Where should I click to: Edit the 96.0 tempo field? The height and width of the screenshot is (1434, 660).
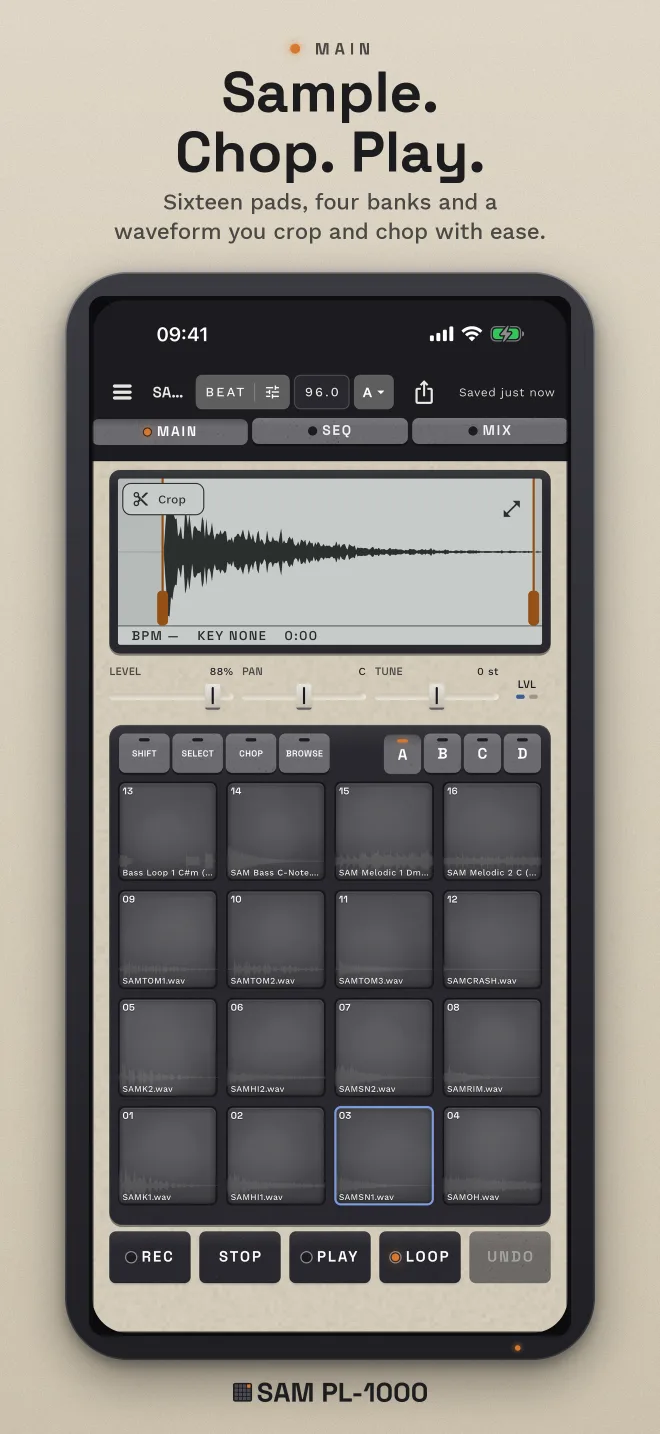click(322, 392)
